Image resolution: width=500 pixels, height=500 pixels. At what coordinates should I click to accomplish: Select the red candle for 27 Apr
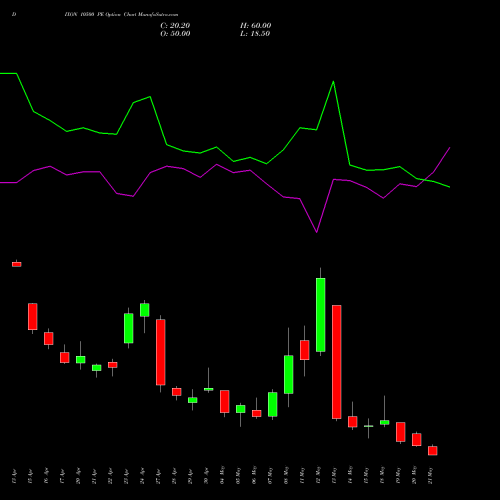(x=161, y=352)
